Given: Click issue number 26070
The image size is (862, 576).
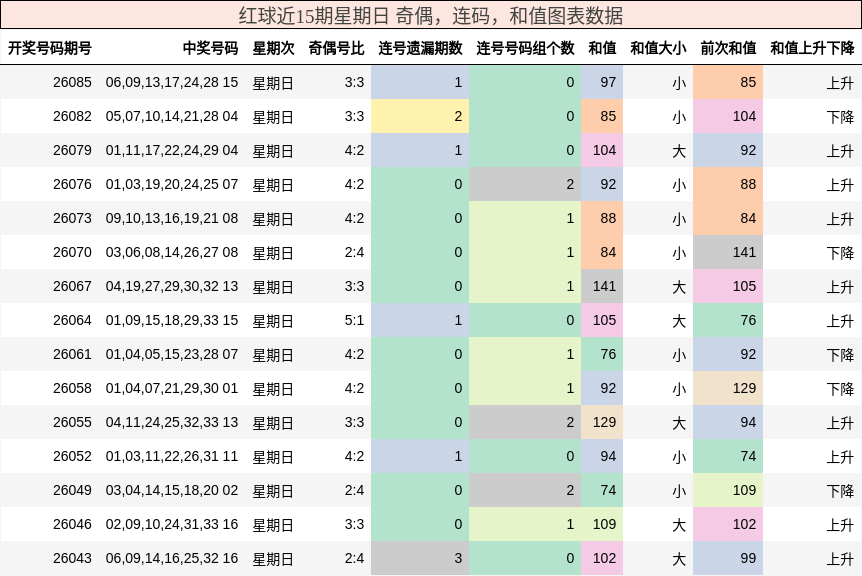Looking at the screenshot, I should (x=72, y=252).
